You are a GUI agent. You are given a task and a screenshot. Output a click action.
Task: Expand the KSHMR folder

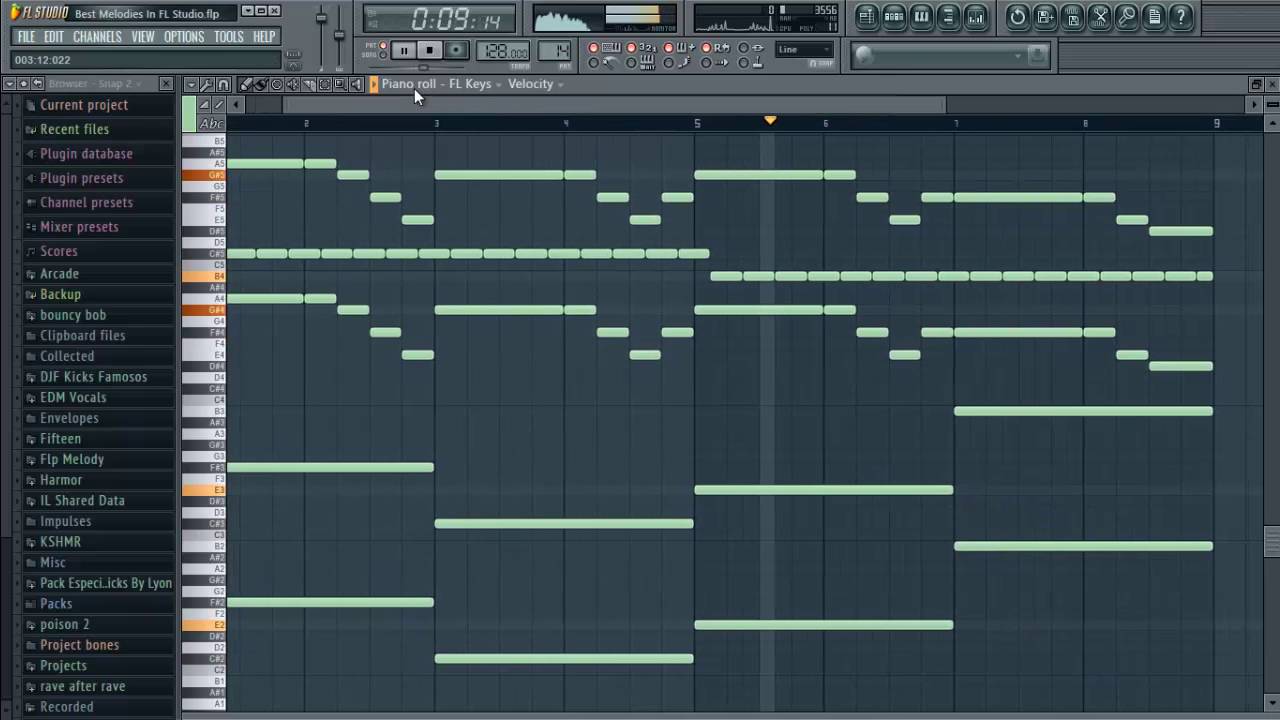pyautogui.click(x=60, y=542)
